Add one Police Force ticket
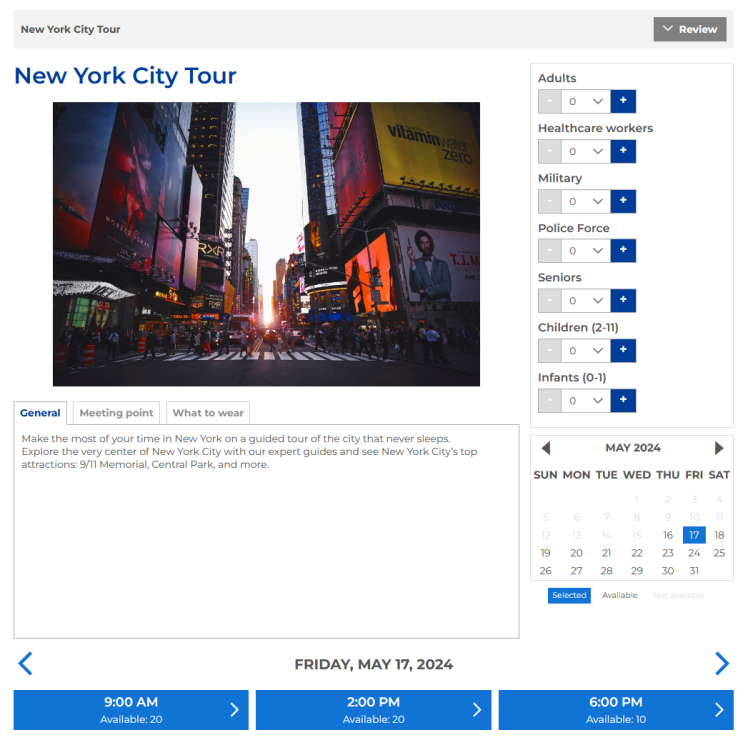748x750 pixels. pos(623,251)
